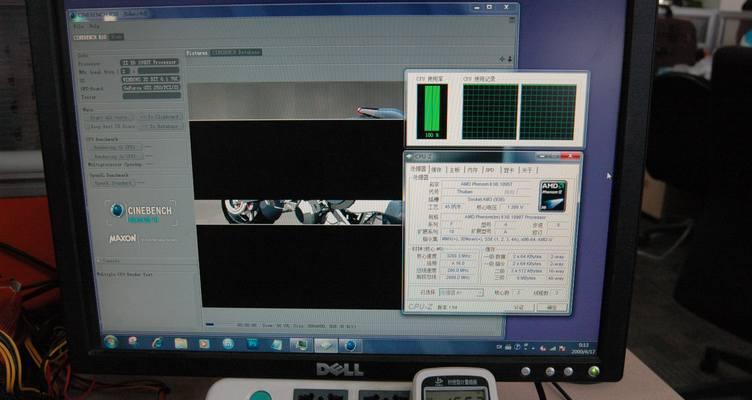Click the Processor info field in Cinebench
The image size is (752, 400).
point(149,62)
